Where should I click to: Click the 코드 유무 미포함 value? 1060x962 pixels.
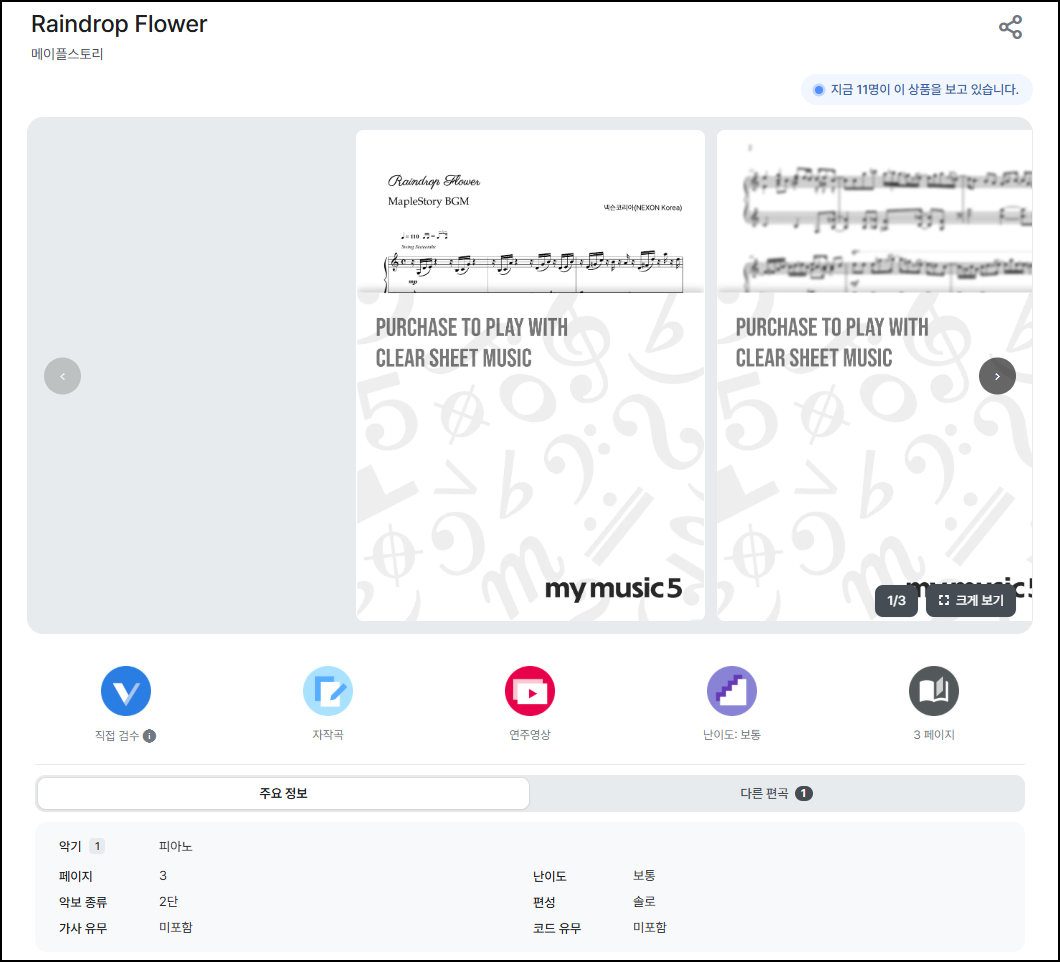pos(650,928)
